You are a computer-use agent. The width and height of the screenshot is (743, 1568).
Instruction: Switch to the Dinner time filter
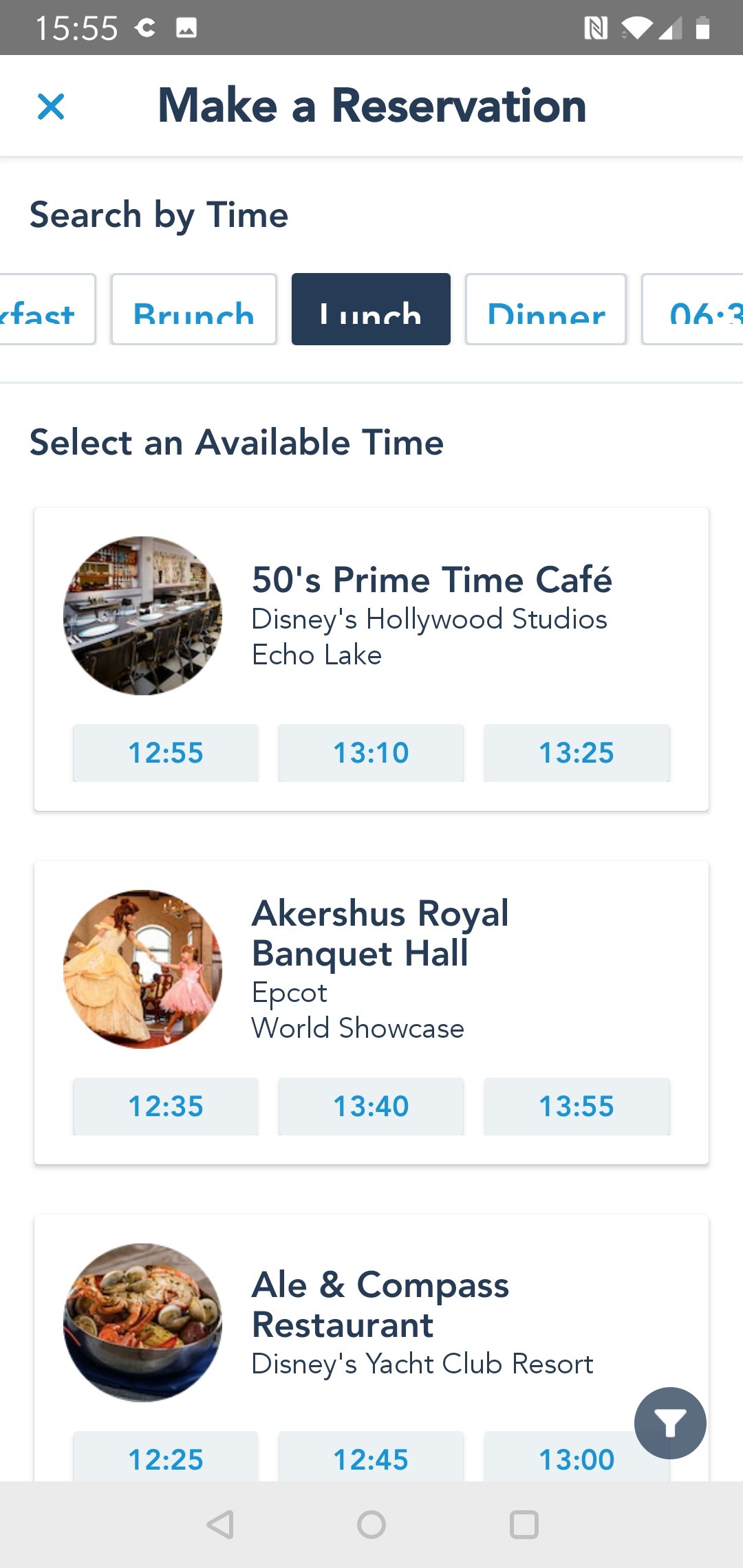tap(546, 309)
